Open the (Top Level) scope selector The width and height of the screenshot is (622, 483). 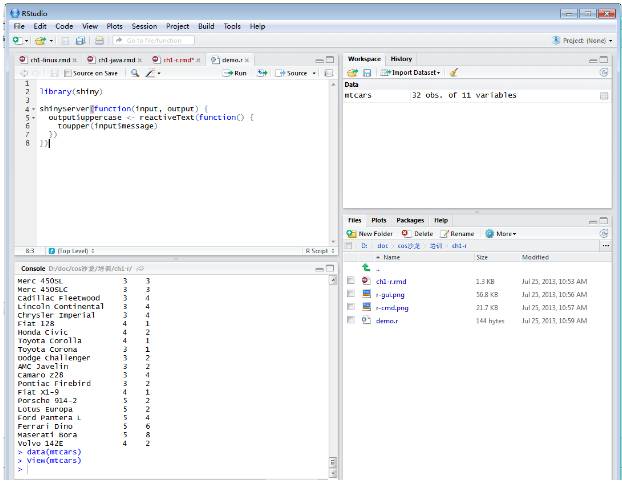pos(71,251)
